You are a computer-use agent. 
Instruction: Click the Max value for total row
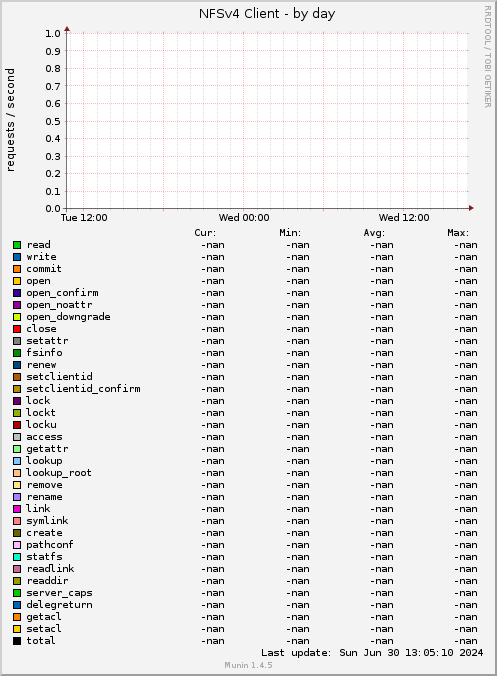[466, 641]
